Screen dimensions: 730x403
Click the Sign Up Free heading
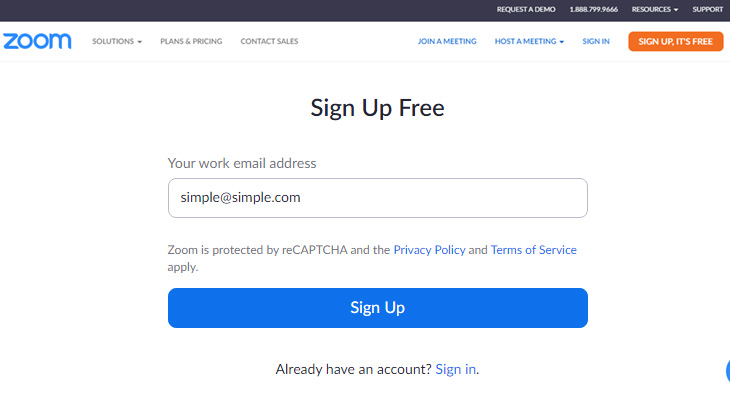pos(377,108)
